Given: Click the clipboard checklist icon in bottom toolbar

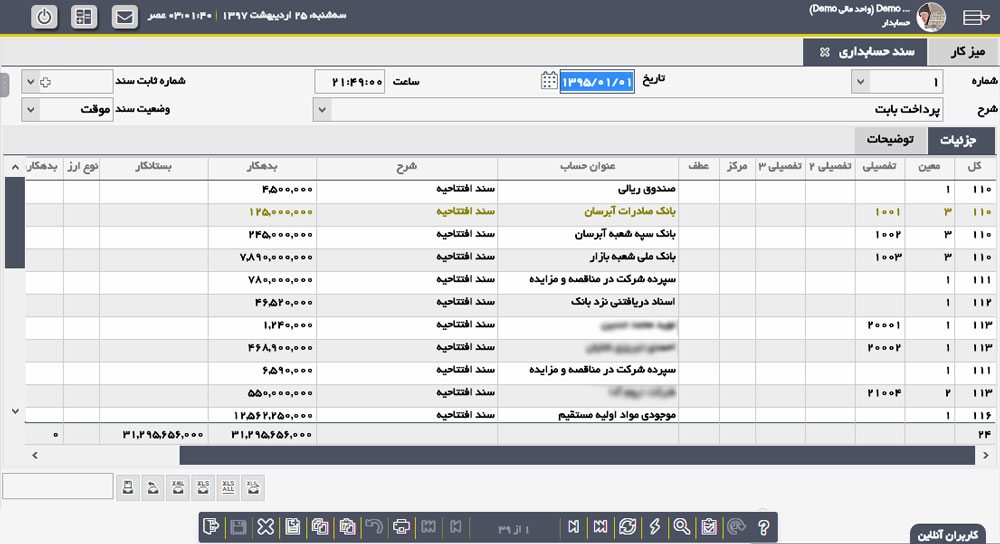Looking at the screenshot, I should pyautogui.click(x=709, y=527).
